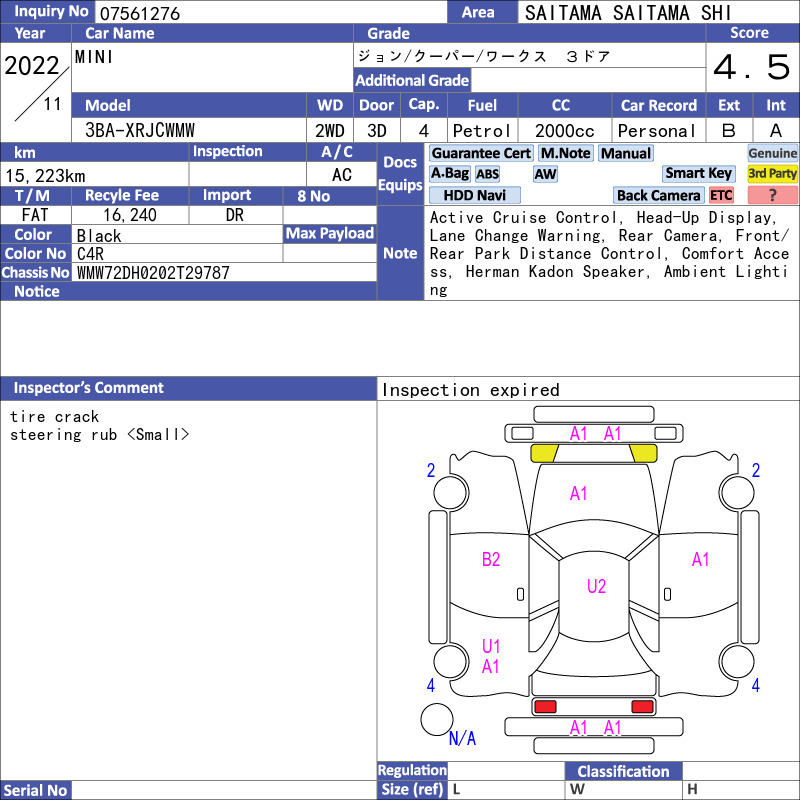
Task: Select the M.Note document badge
Action: 566,153
